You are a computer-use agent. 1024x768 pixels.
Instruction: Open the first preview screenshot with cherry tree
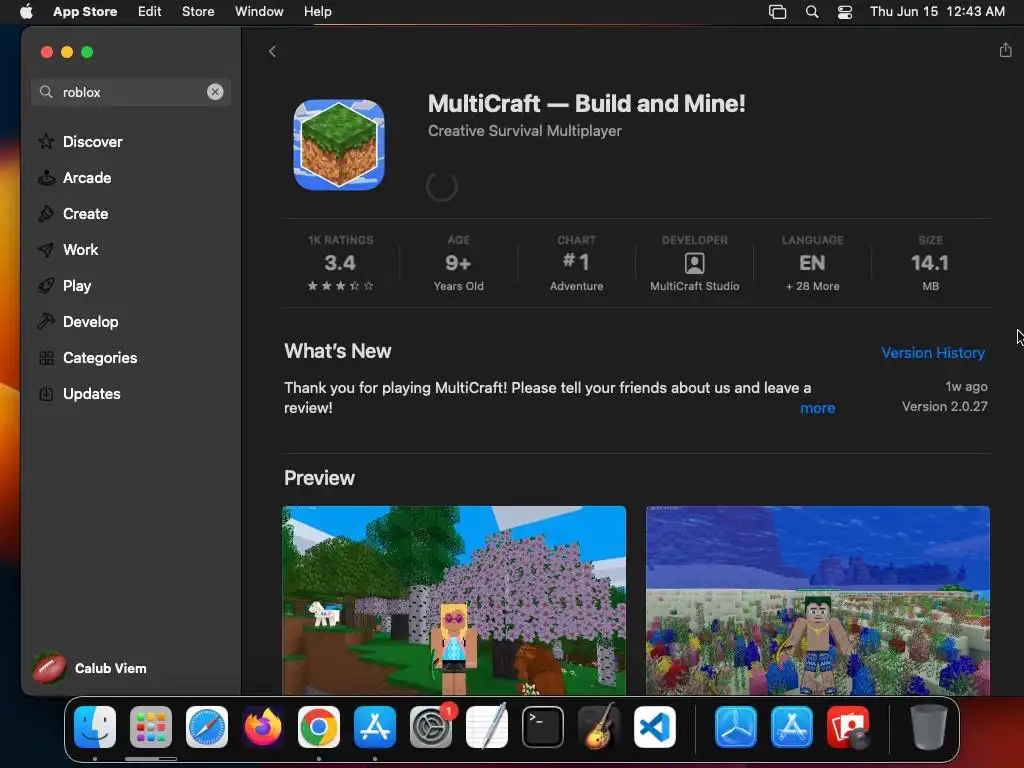tap(454, 600)
